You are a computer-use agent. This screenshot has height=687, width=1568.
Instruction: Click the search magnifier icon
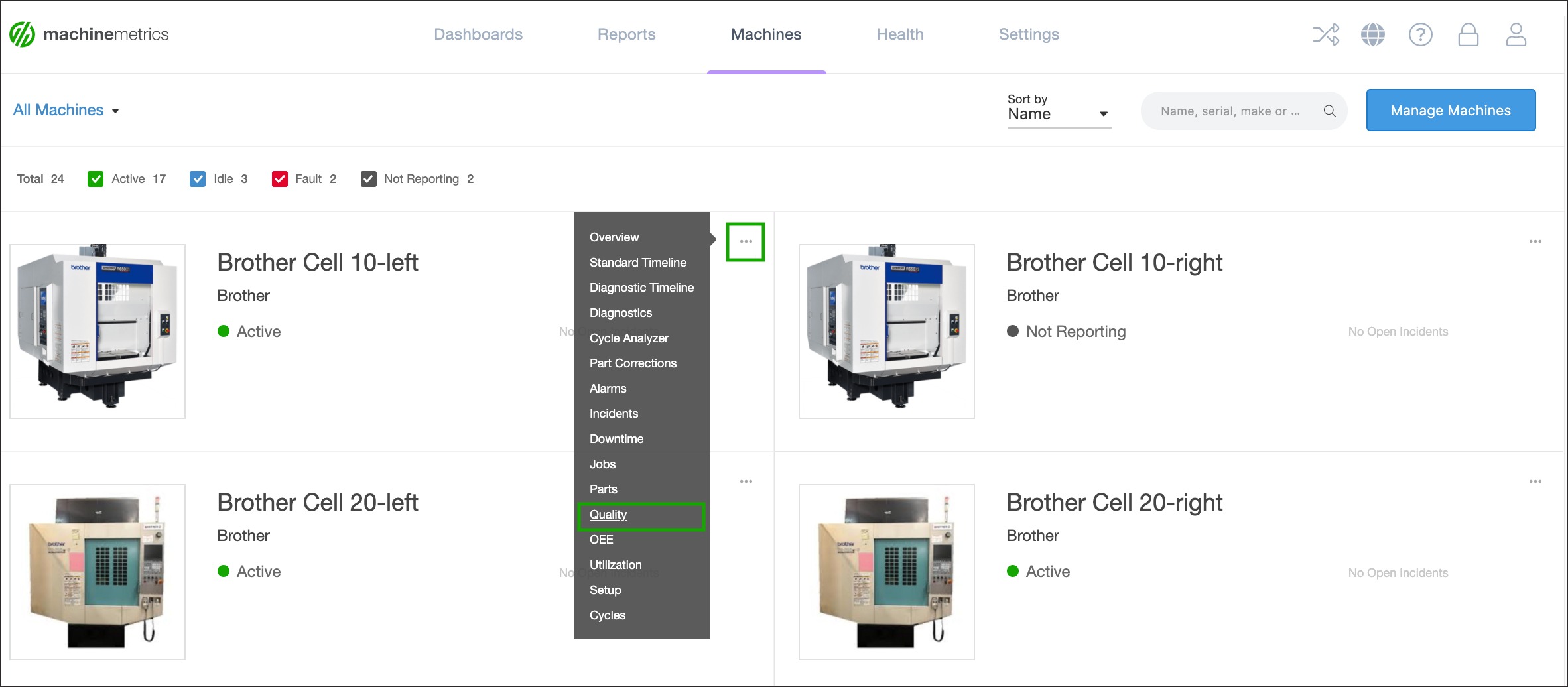[x=1329, y=111]
